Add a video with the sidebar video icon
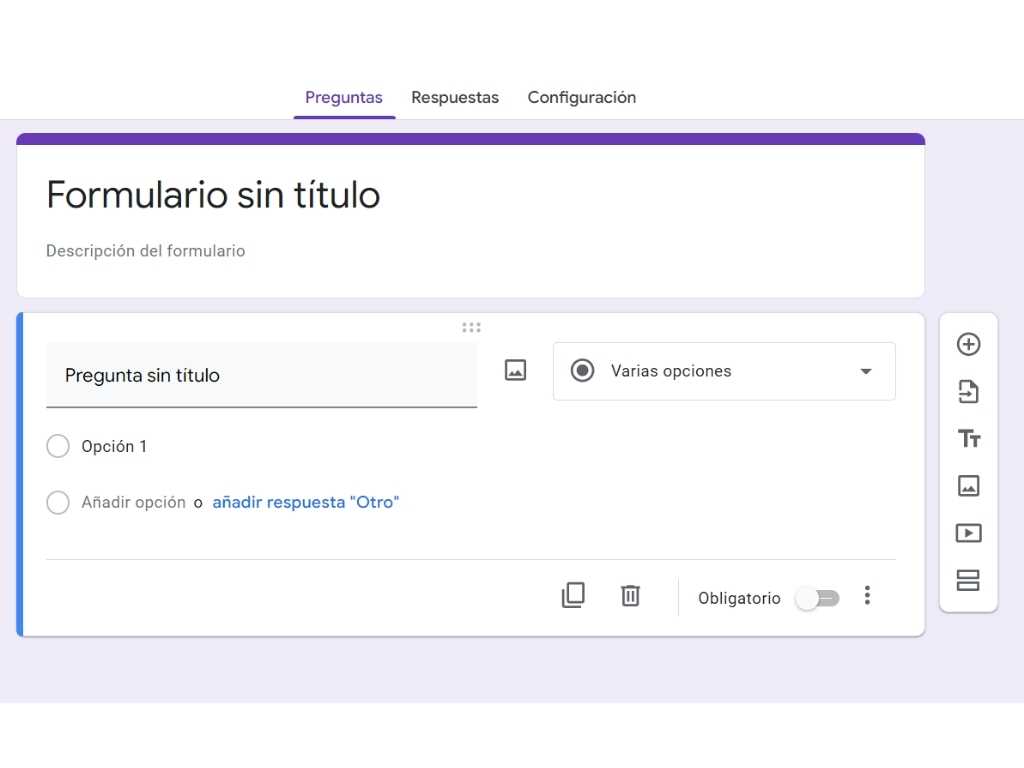This screenshot has width=1024, height=768. 968,533
